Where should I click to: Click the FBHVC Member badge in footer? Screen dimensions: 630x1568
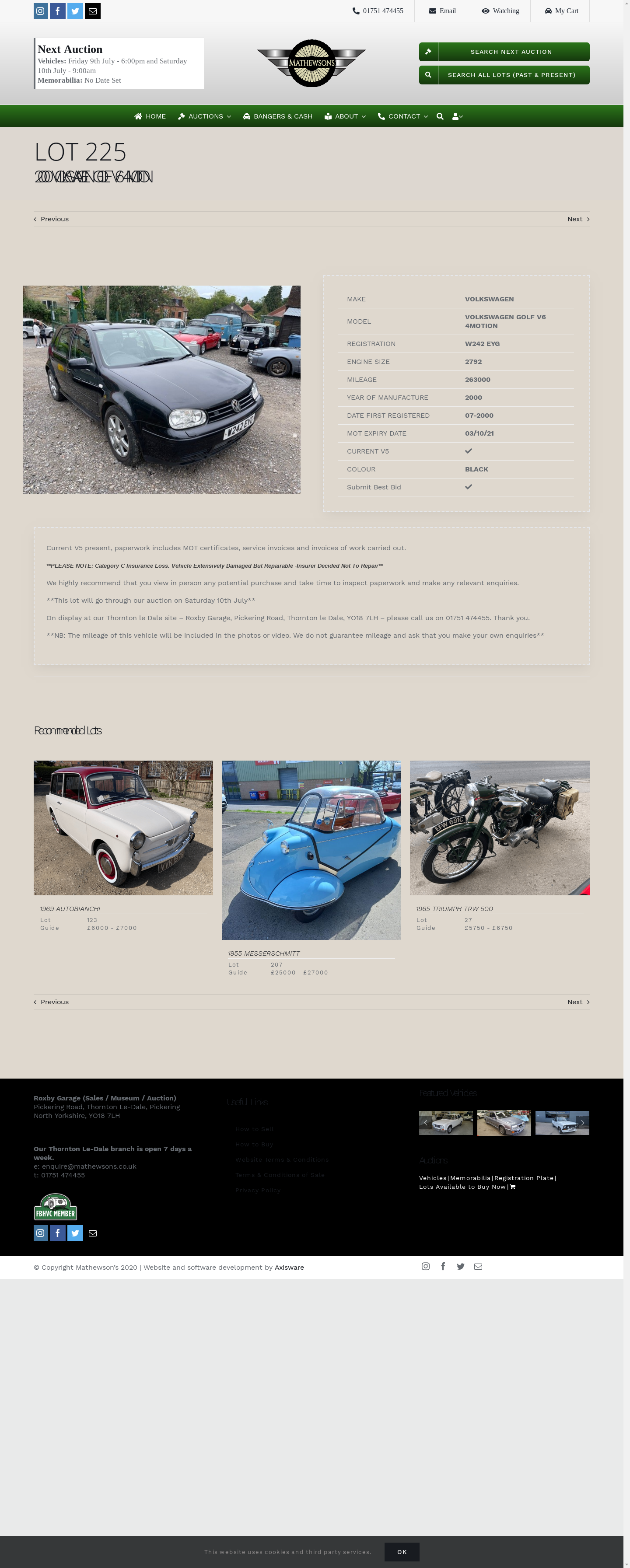pos(56,1206)
